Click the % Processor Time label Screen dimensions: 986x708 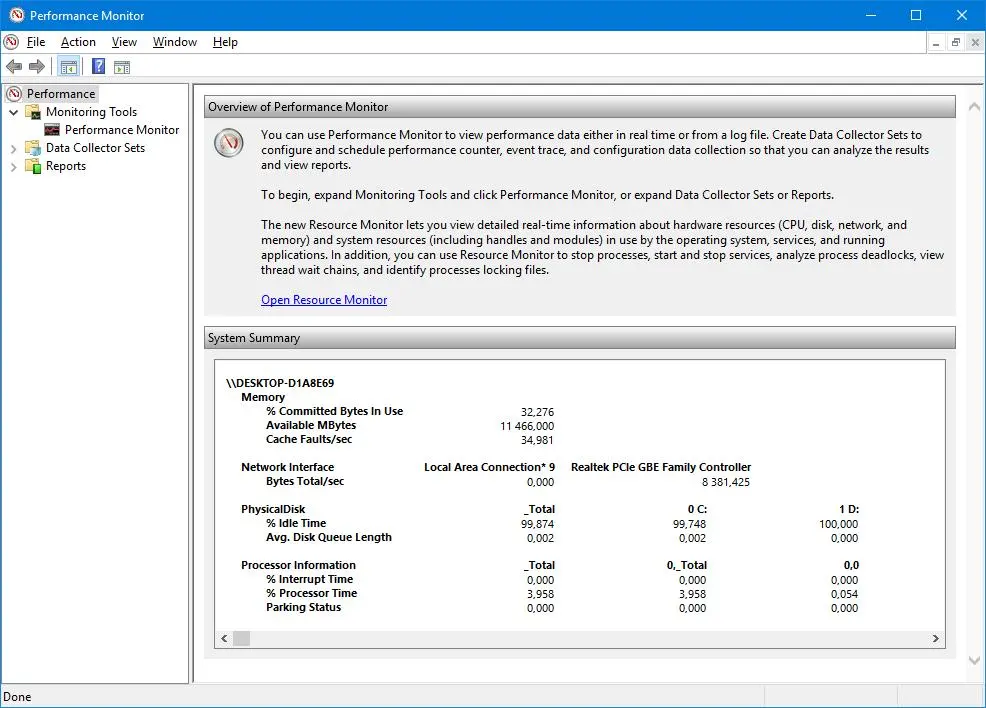pyautogui.click(x=311, y=593)
